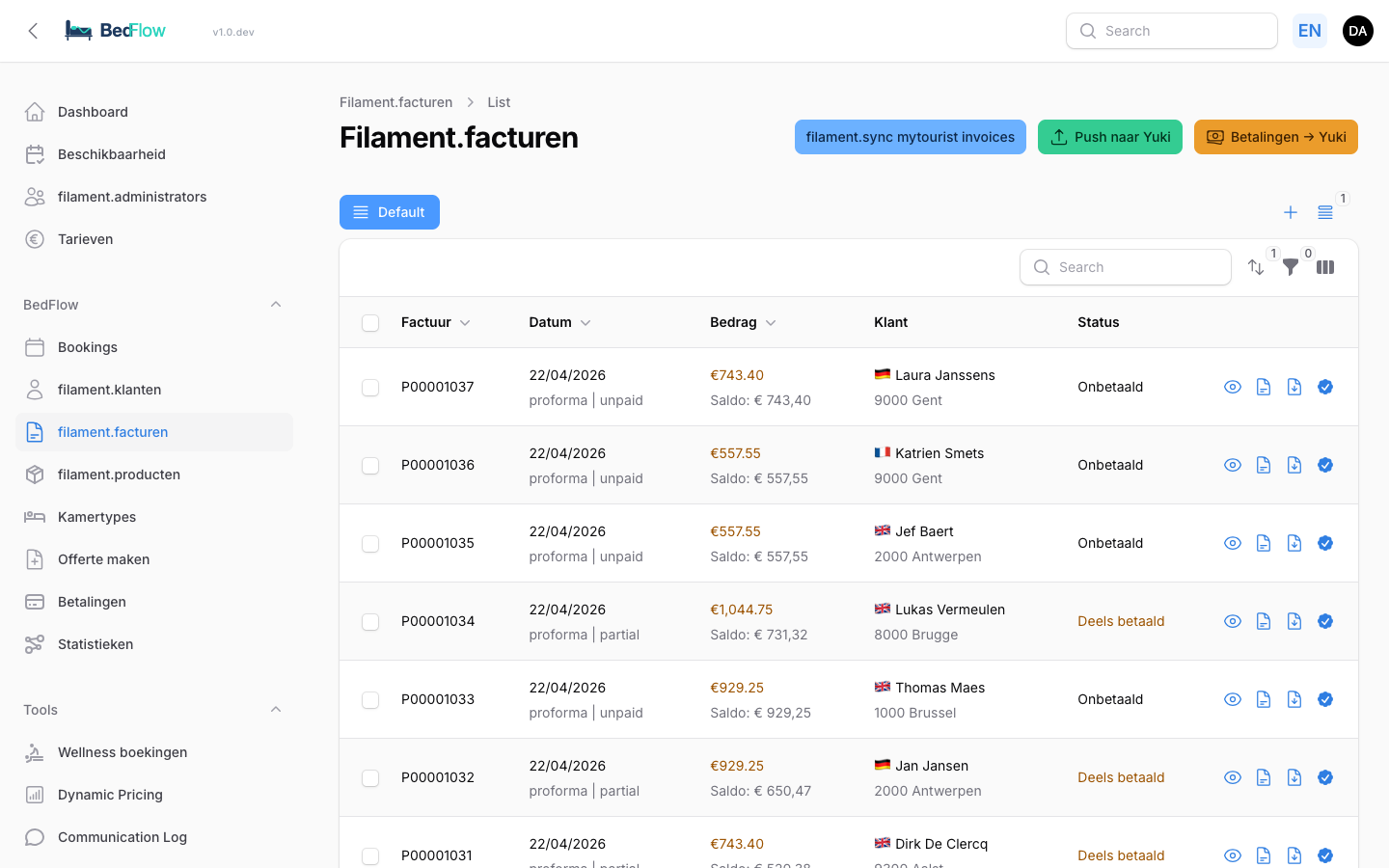View invoice P00001036 with eye icon
This screenshot has width=1389, height=868.
click(x=1233, y=465)
